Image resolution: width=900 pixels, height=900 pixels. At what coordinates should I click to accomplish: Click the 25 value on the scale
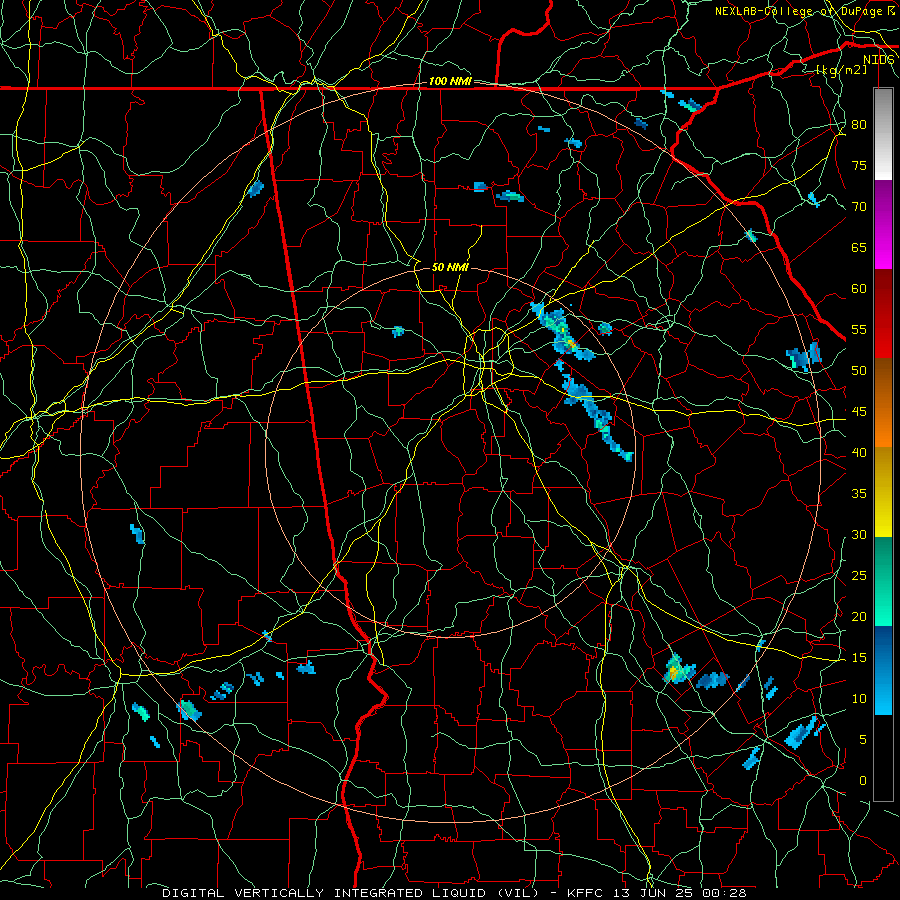(x=859, y=576)
